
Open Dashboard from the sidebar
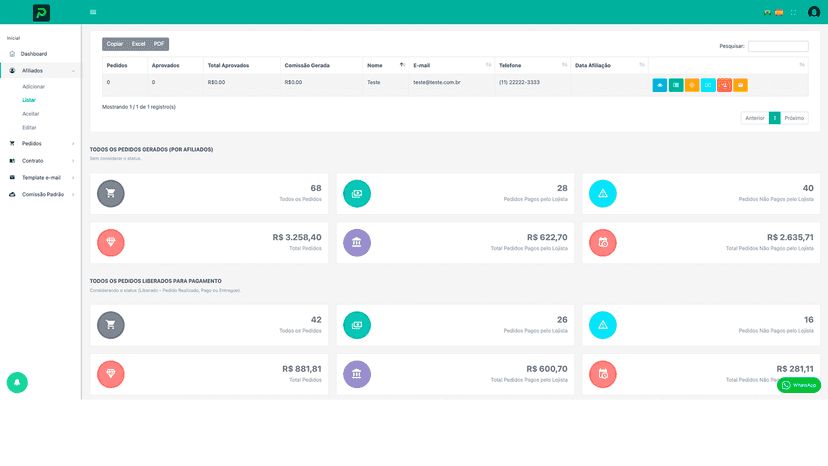[34, 54]
